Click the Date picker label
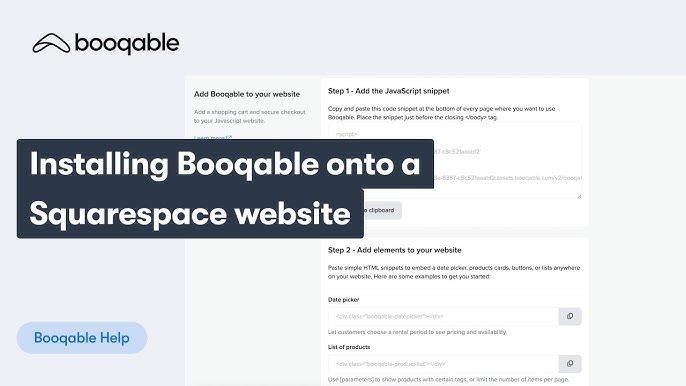This screenshot has width=686, height=386. (x=343, y=300)
